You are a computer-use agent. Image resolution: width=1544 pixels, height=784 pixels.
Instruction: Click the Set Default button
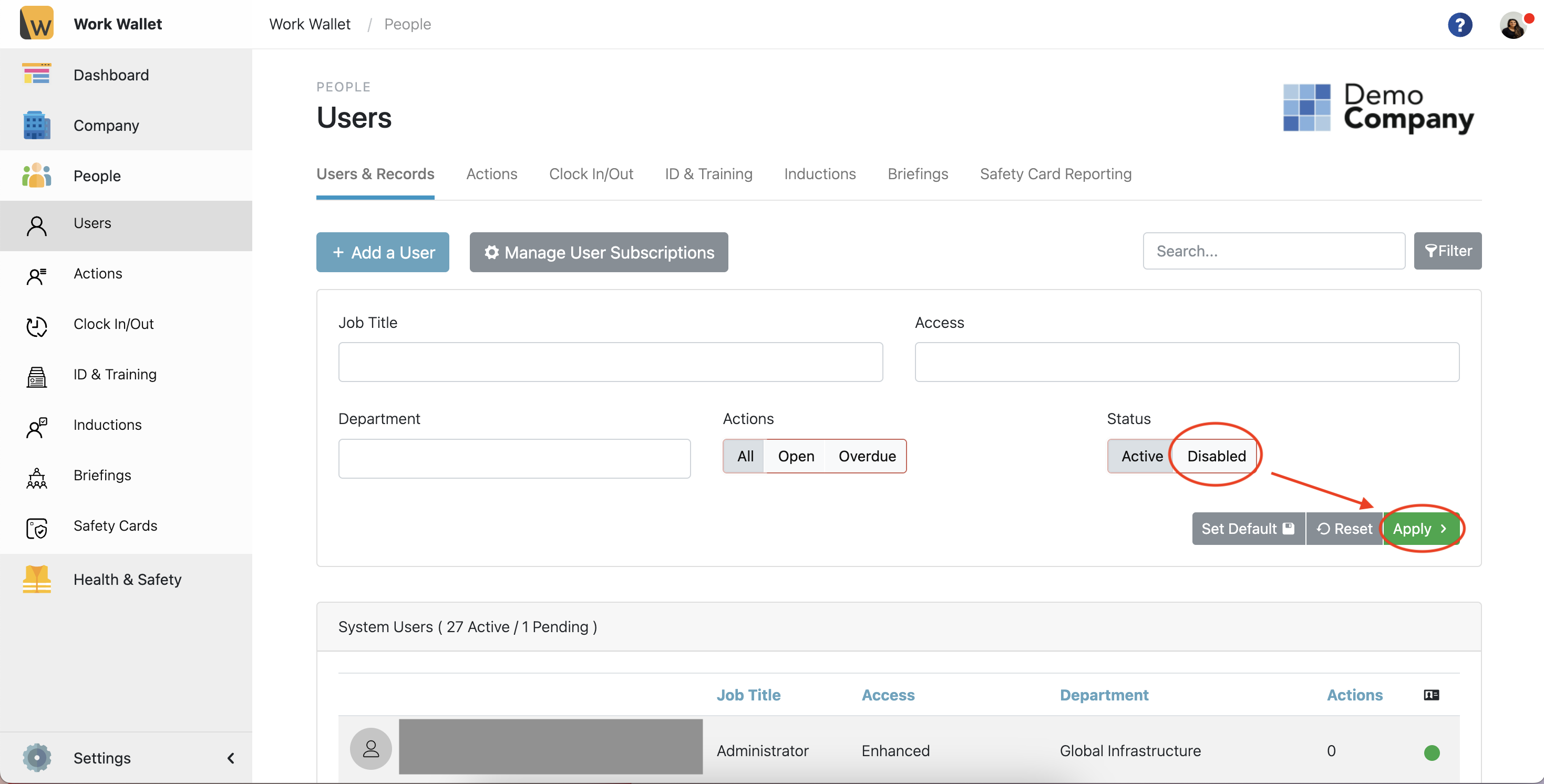1248,529
